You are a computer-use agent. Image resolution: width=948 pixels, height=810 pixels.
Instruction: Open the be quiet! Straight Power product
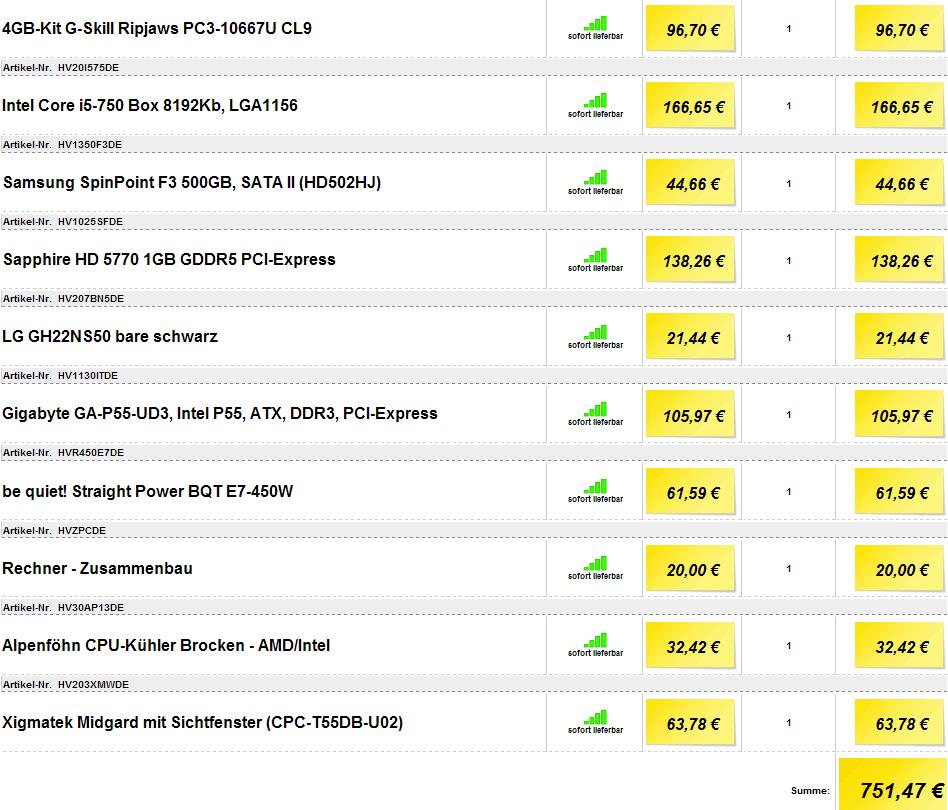(148, 491)
